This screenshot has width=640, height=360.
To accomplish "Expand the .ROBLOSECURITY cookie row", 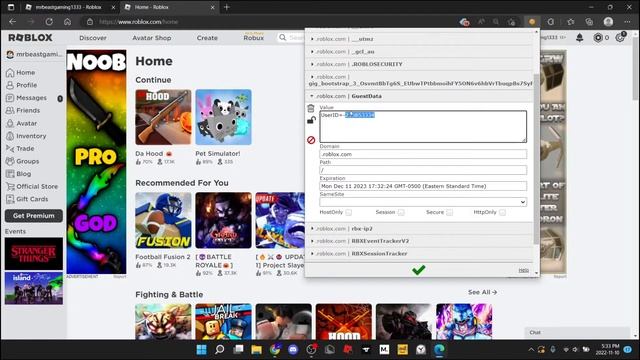I will tap(419, 64).
